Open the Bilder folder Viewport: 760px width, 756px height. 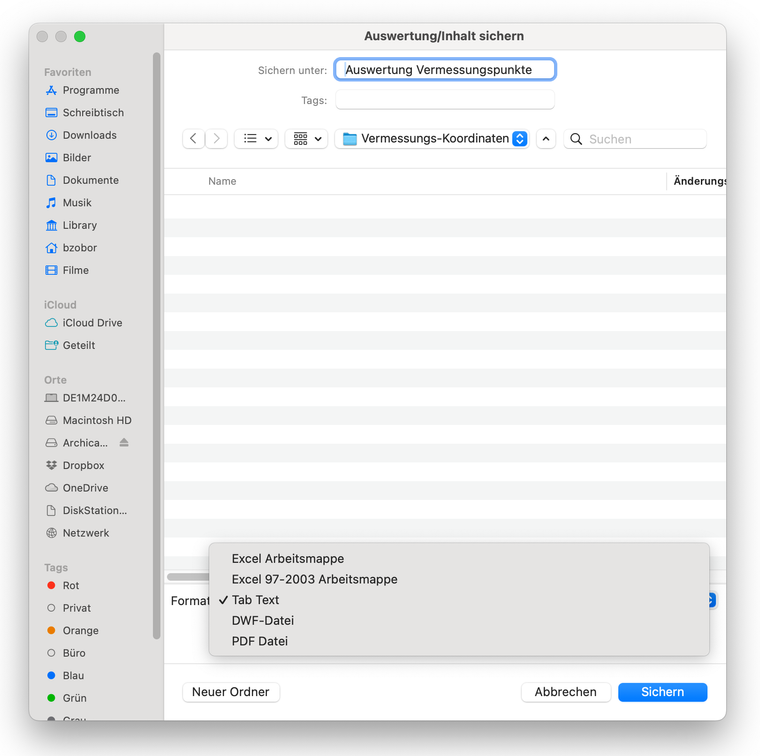68,158
